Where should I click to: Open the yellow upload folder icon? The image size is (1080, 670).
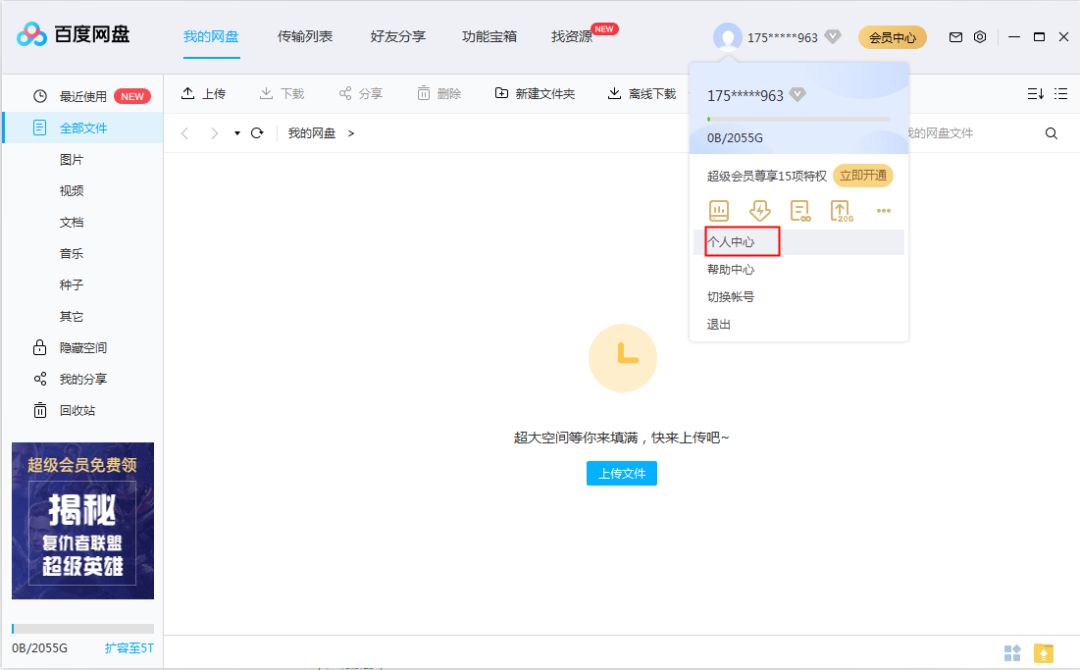pos(1043,653)
